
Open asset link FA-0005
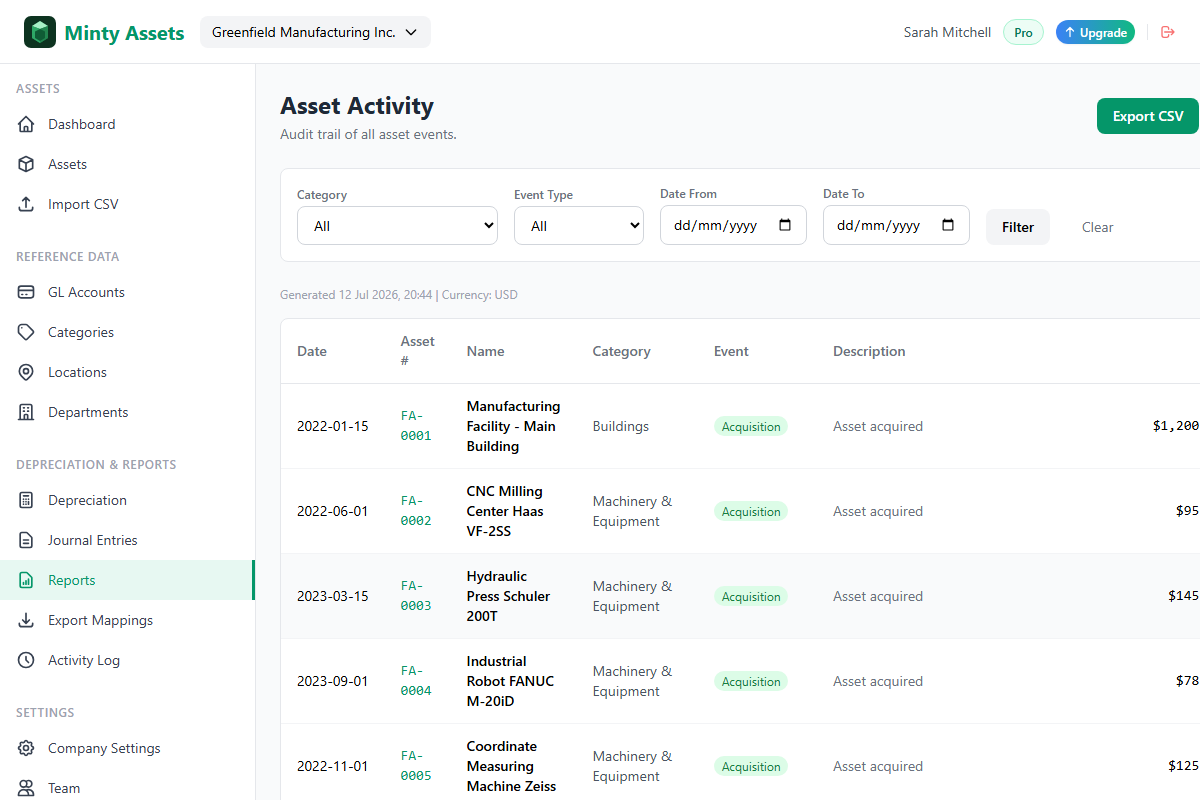[x=416, y=766]
